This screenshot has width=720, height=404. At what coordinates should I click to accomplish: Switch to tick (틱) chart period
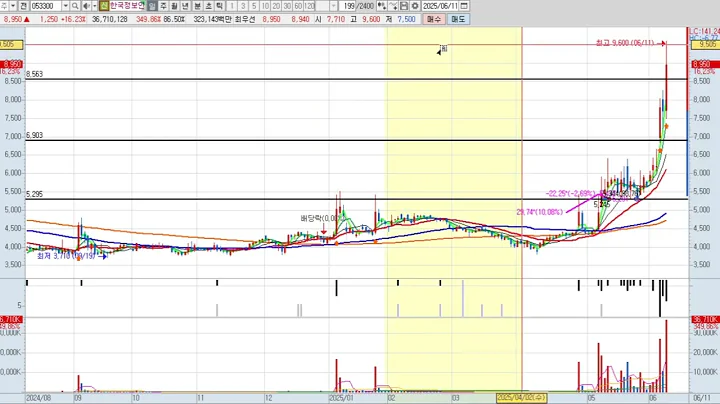coord(219,6)
